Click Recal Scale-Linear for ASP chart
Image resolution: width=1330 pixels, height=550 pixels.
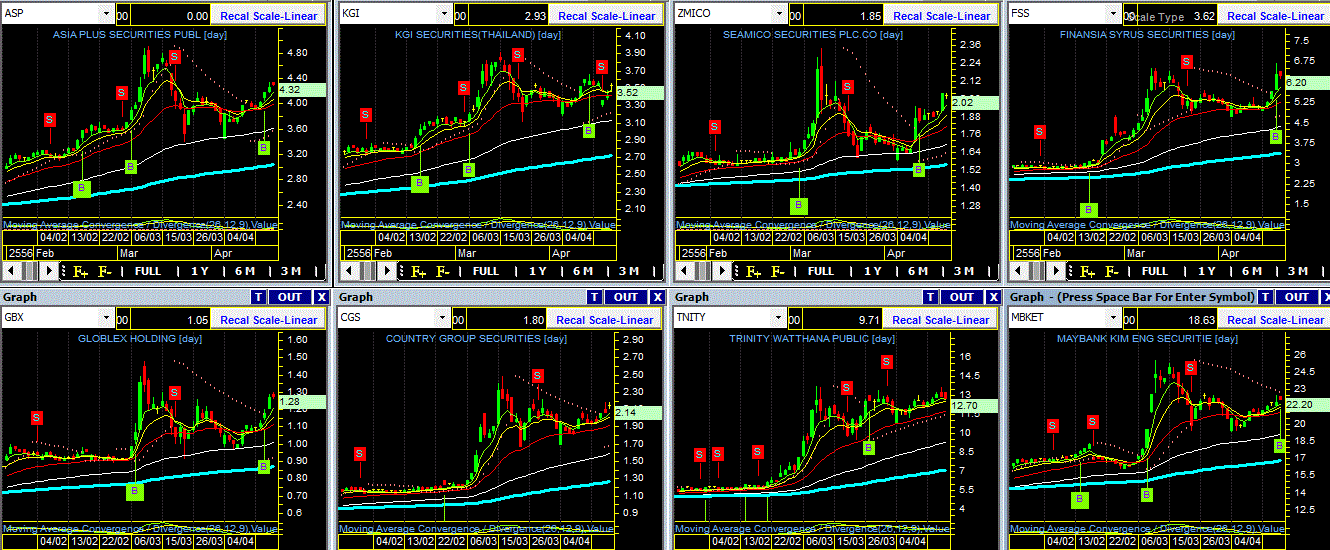coord(269,15)
